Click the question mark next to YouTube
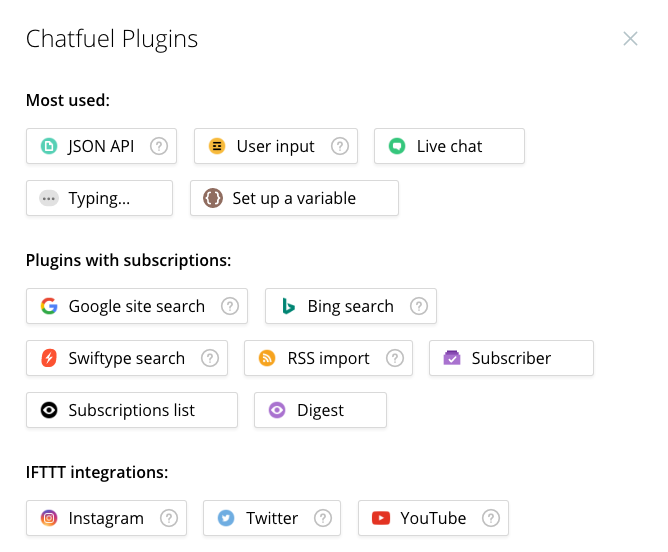The width and height of the screenshot is (668, 552). coord(490,518)
